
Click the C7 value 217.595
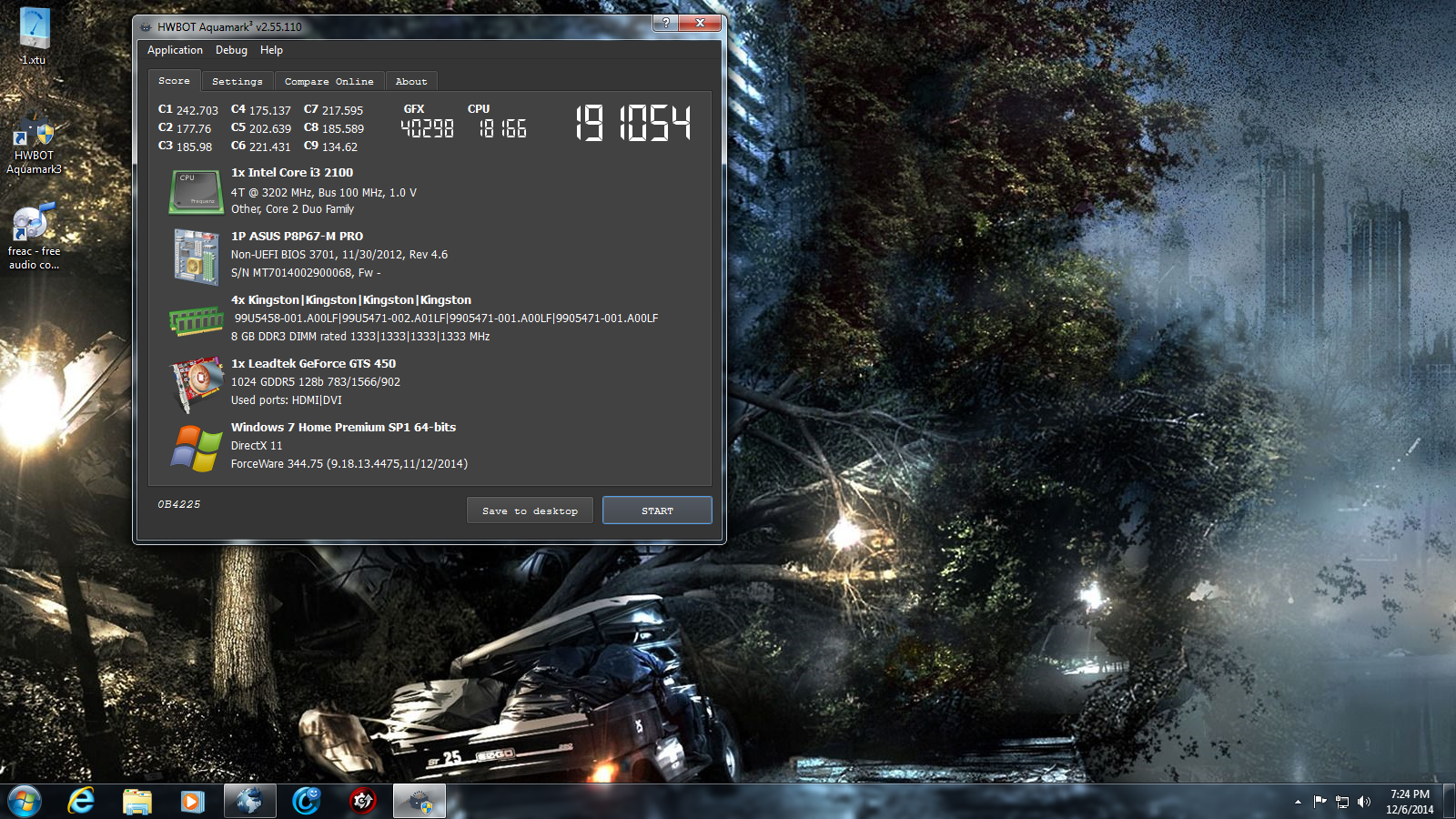[342, 111]
